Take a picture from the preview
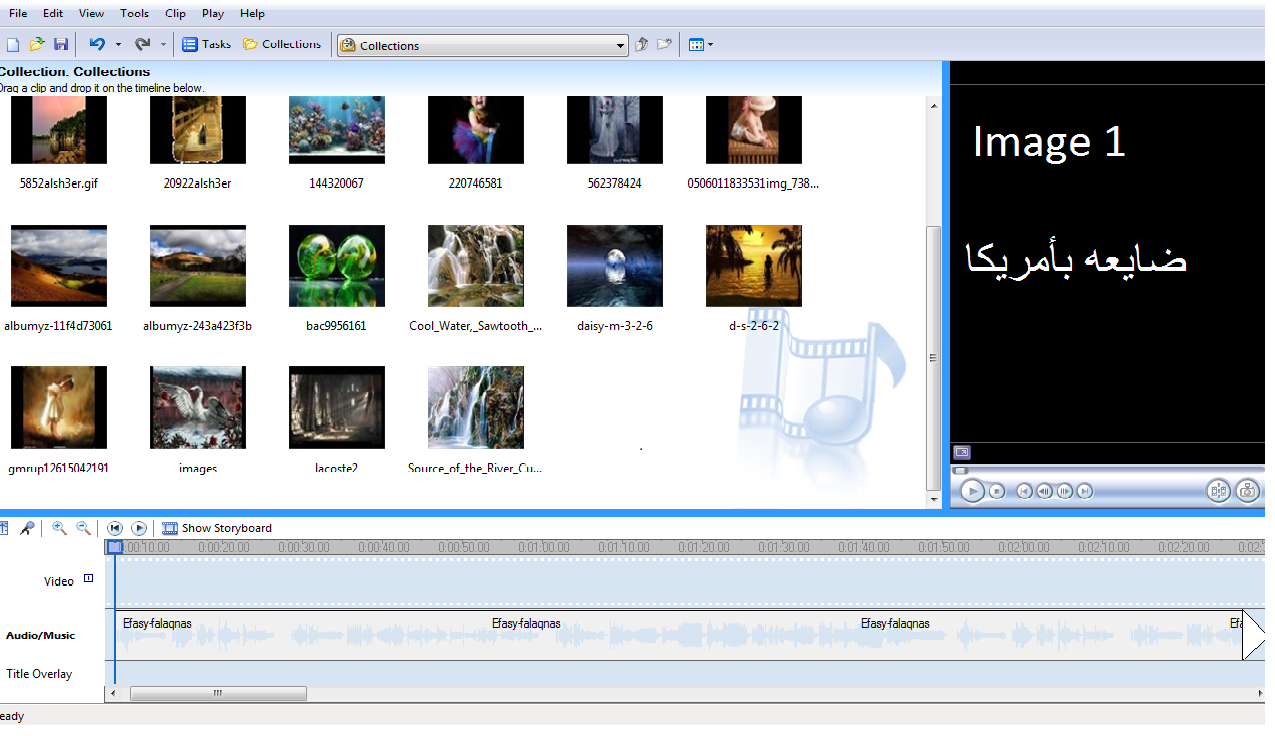 pyautogui.click(x=1246, y=490)
